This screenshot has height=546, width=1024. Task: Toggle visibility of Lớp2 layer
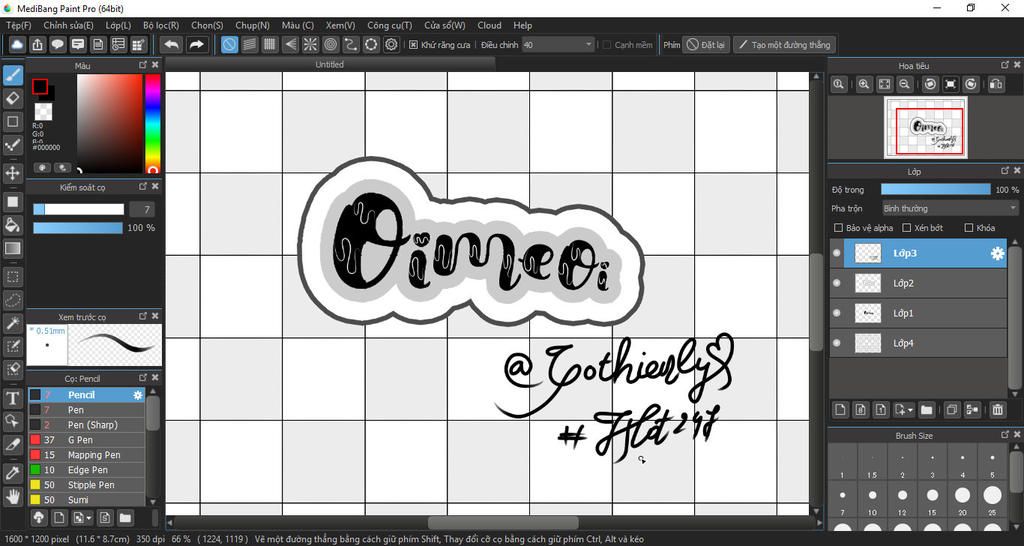tap(837, 283)
